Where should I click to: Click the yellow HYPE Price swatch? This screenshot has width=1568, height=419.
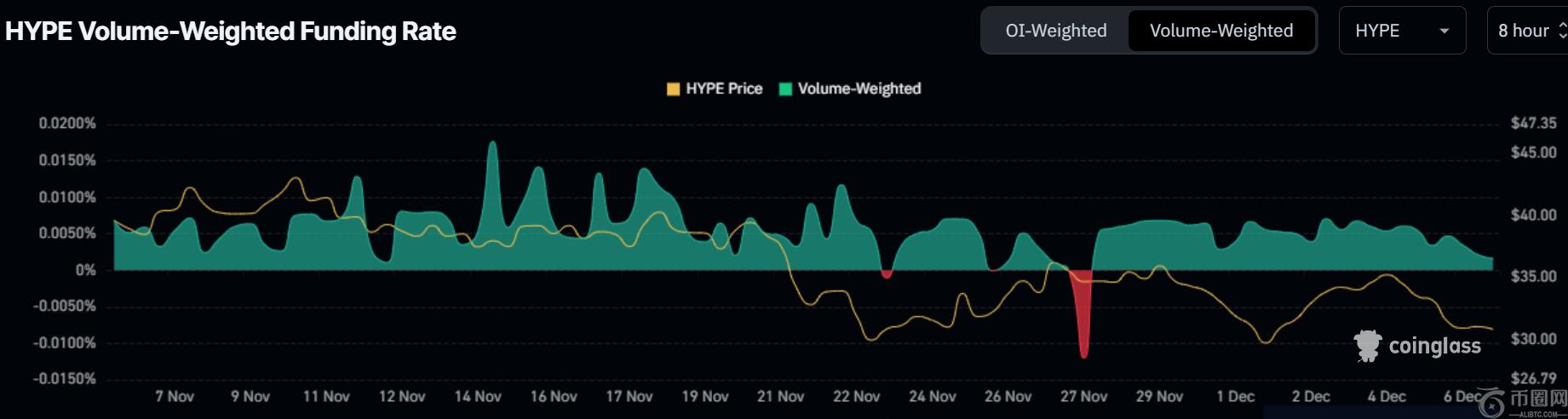[x=673, y=89]
